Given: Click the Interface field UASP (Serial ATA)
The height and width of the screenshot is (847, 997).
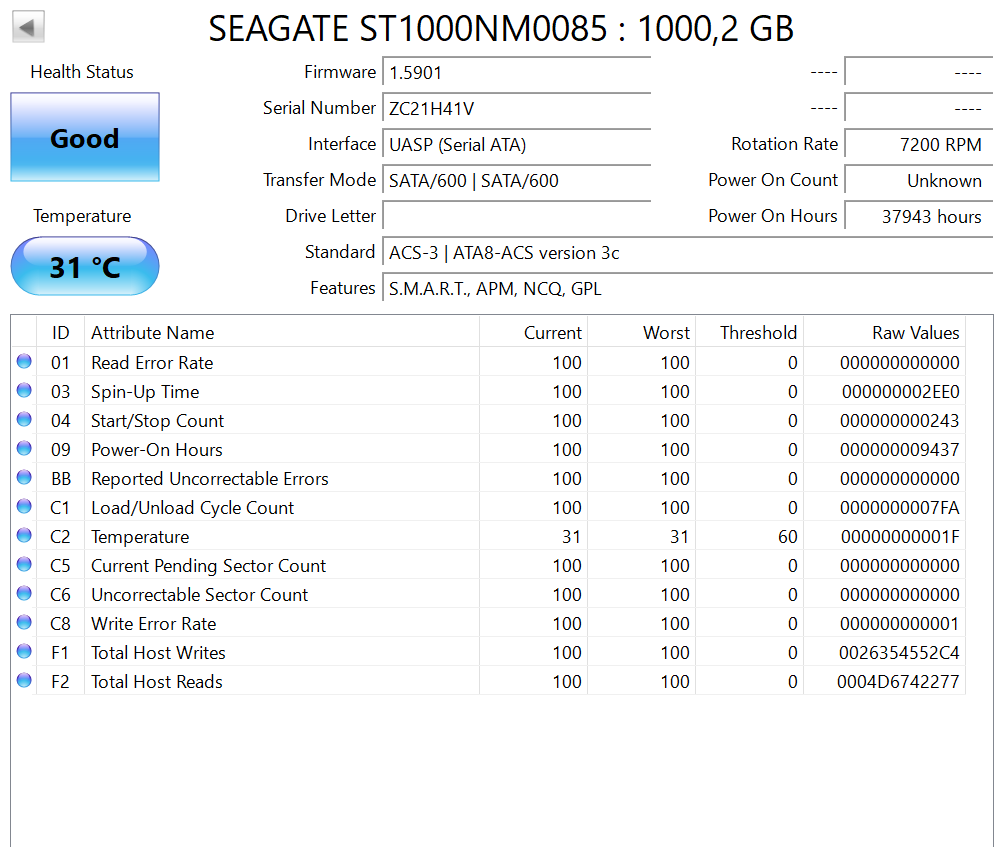Looking at the screenshot, I should (516, 144).
